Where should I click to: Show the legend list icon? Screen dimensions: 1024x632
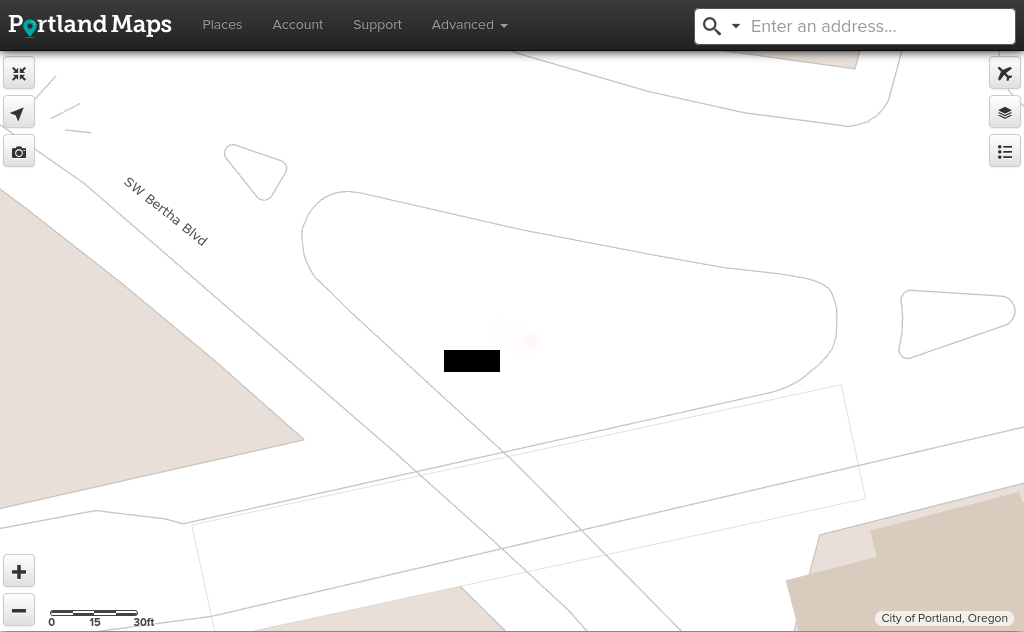(x=1005, y=152)
